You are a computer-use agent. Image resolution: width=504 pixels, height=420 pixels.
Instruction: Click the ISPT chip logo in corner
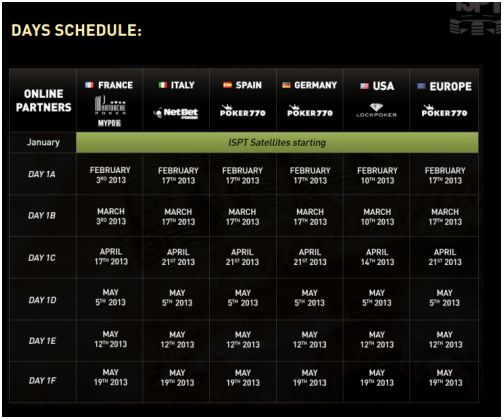point(475,18)
